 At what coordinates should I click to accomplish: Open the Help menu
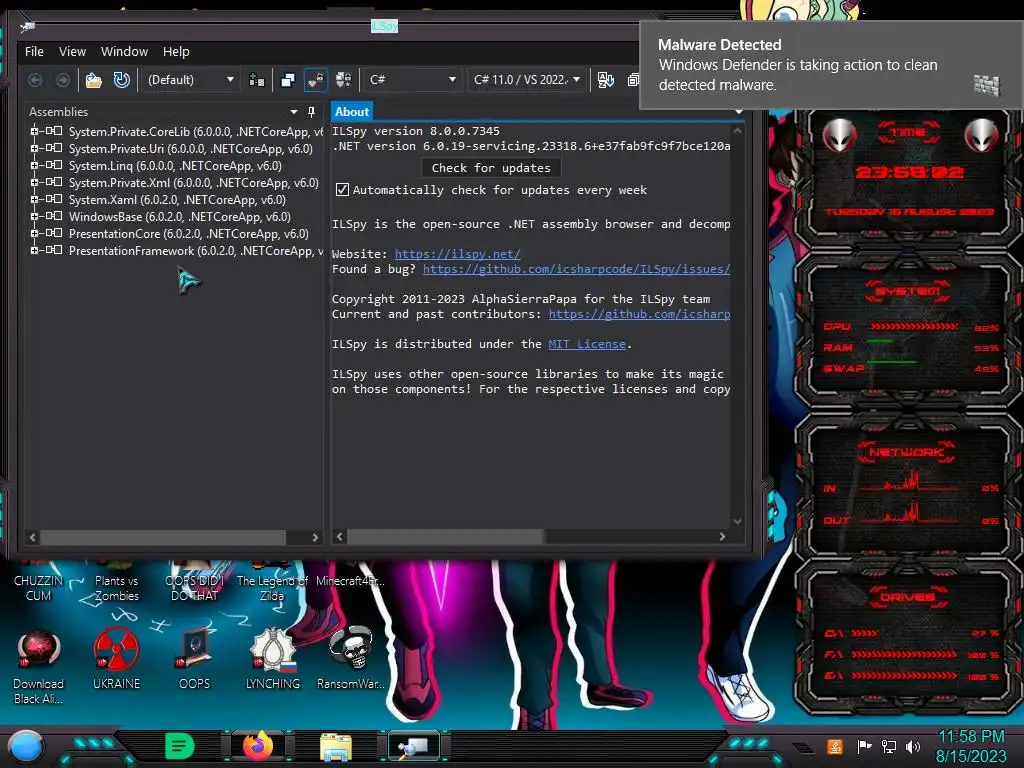click(176, 52)
